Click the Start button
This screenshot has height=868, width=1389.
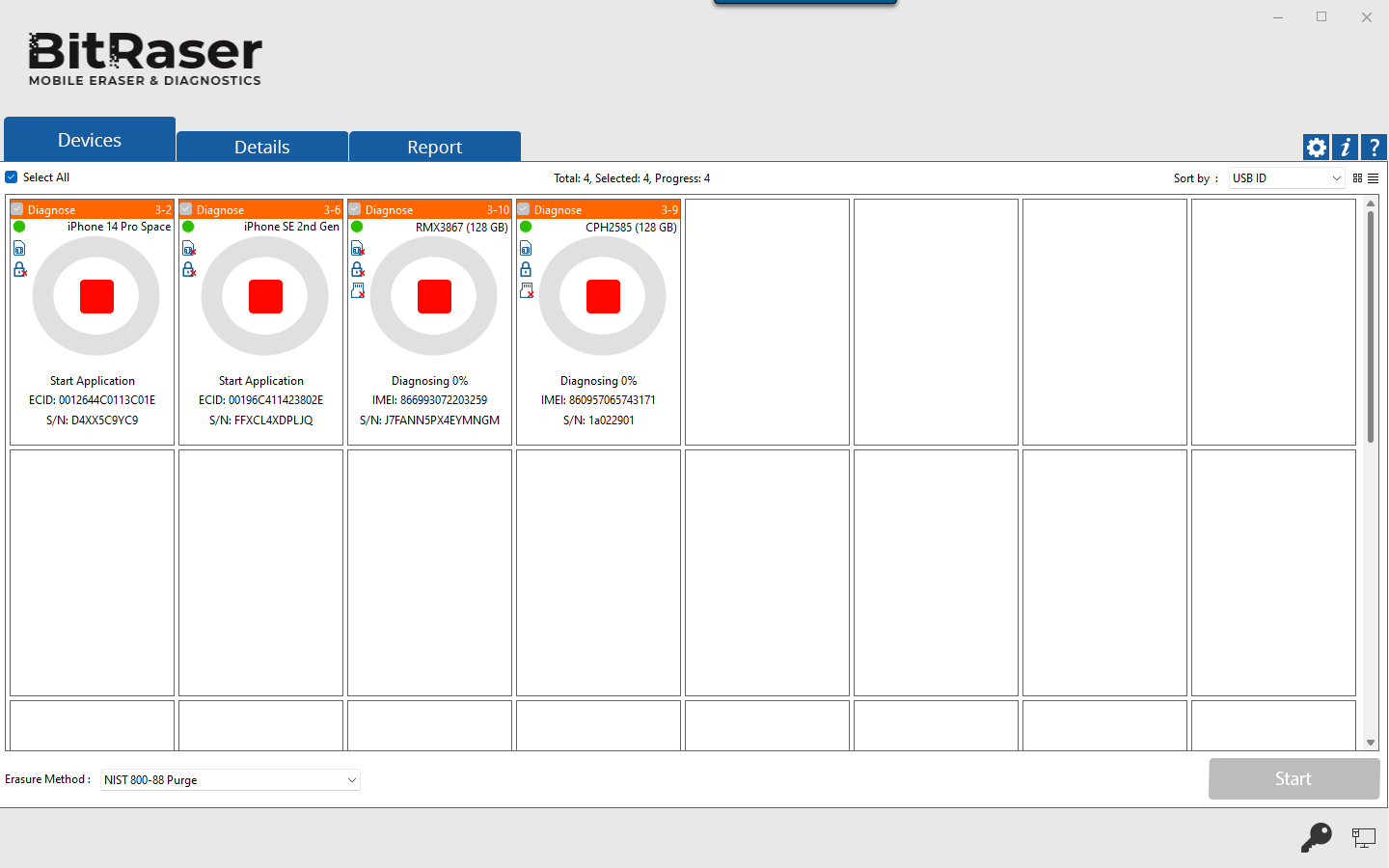click(1294, 778)
